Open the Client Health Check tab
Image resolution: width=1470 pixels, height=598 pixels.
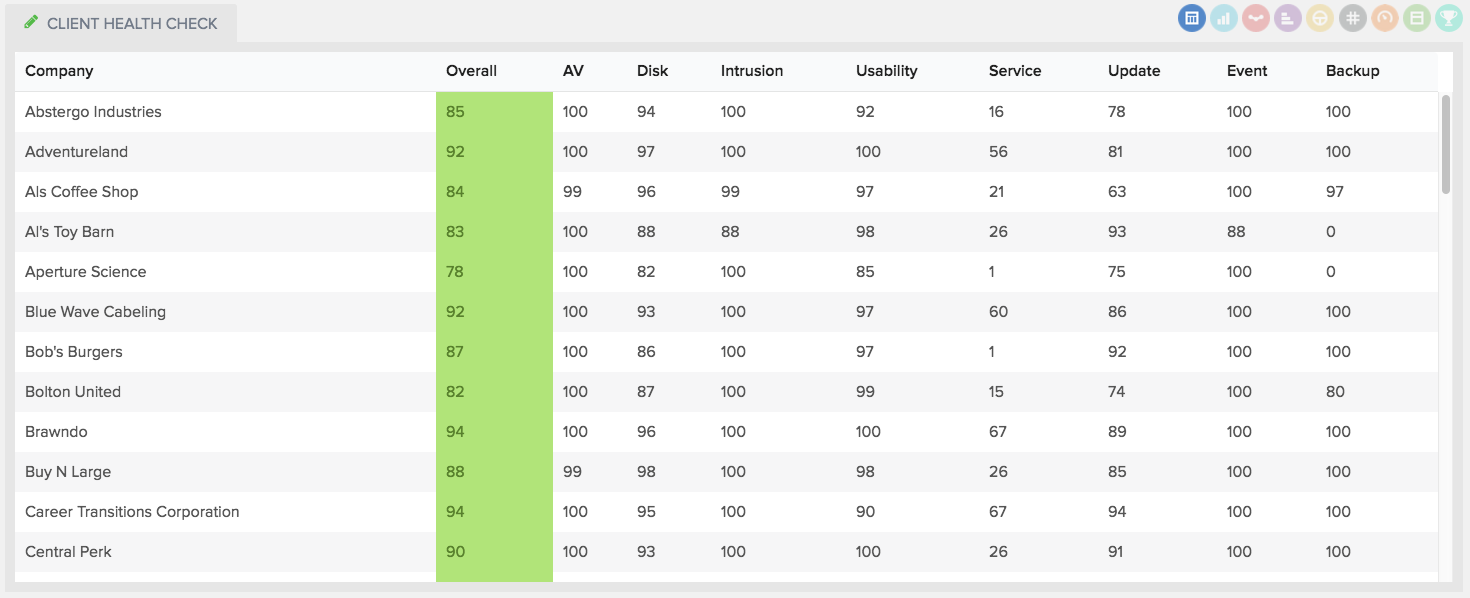pos(131,23)
